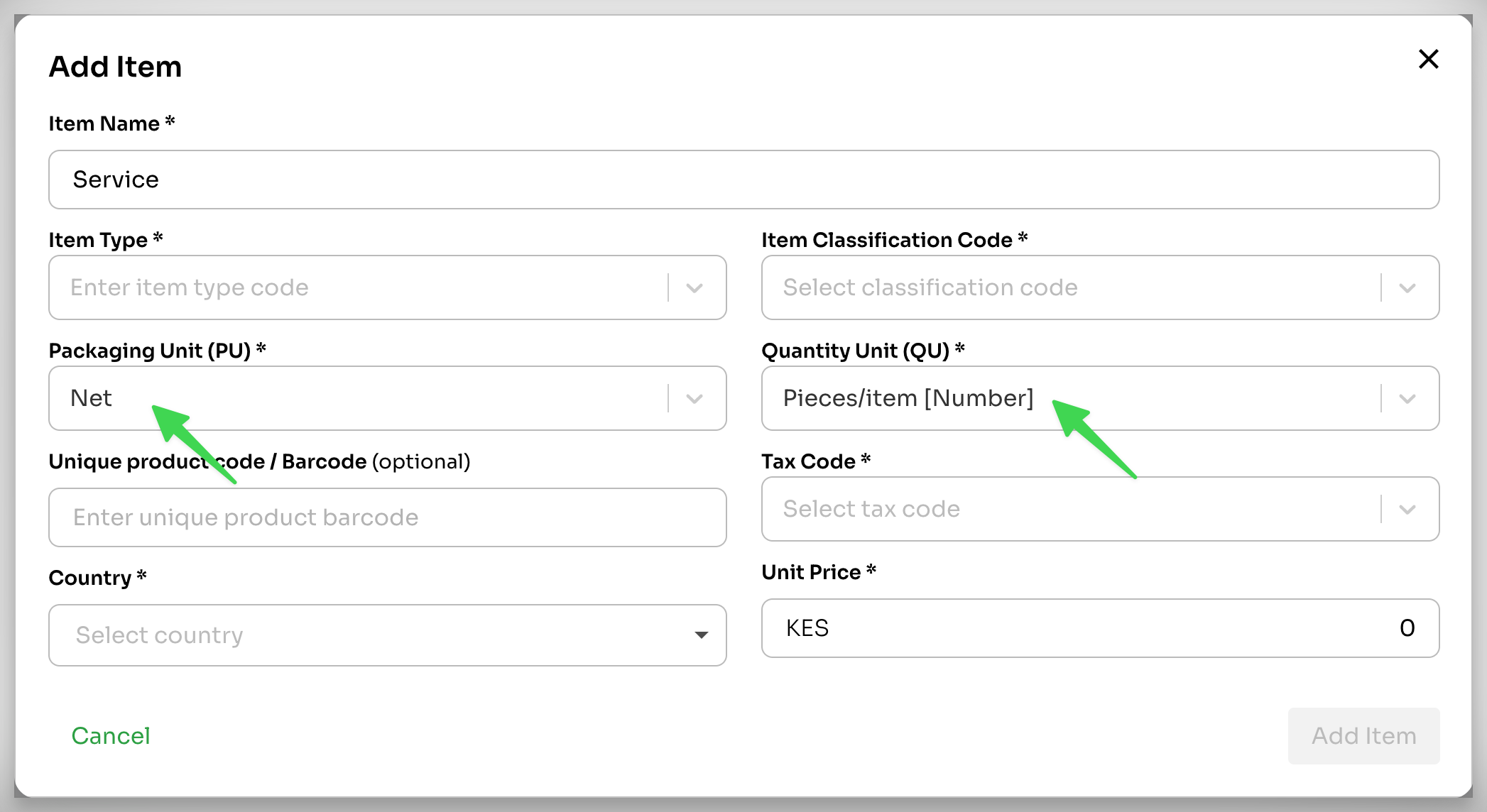The image size is (1487, 812).
Task: Click the Unit Price value 0
Action: (1407, 628)
